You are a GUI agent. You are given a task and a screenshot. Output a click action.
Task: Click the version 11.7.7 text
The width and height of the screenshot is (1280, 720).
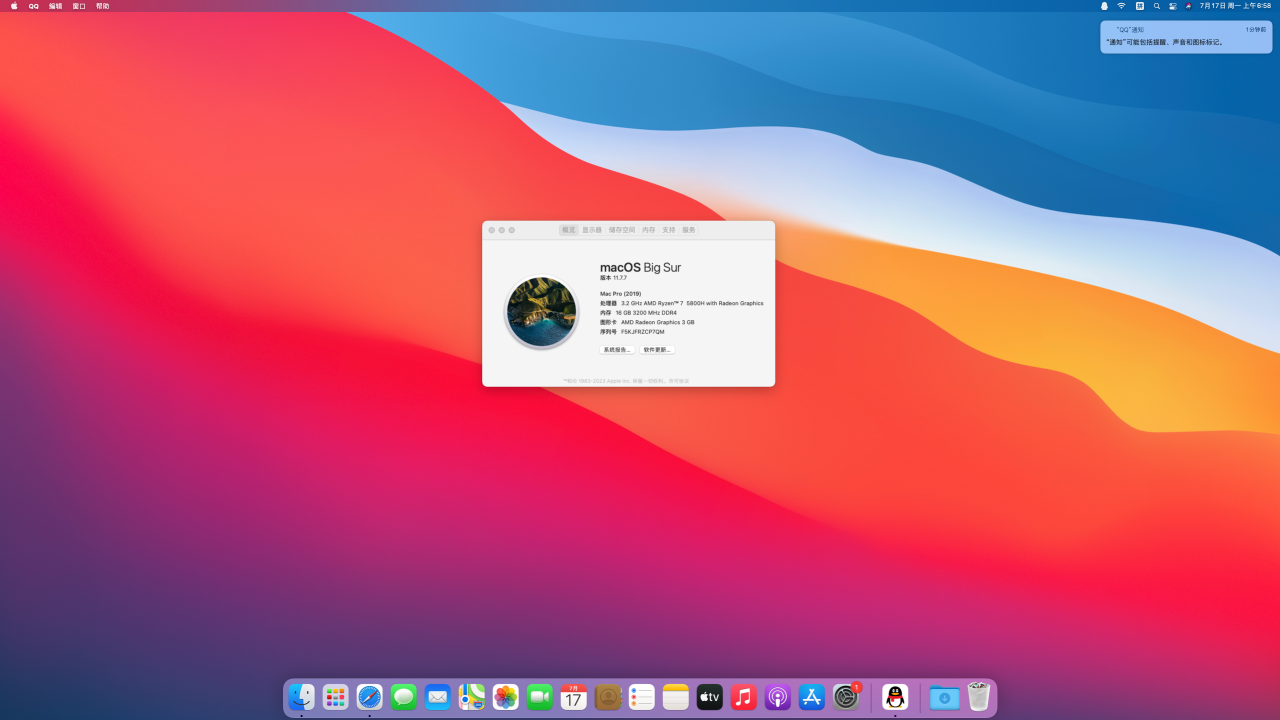(613, 278)
